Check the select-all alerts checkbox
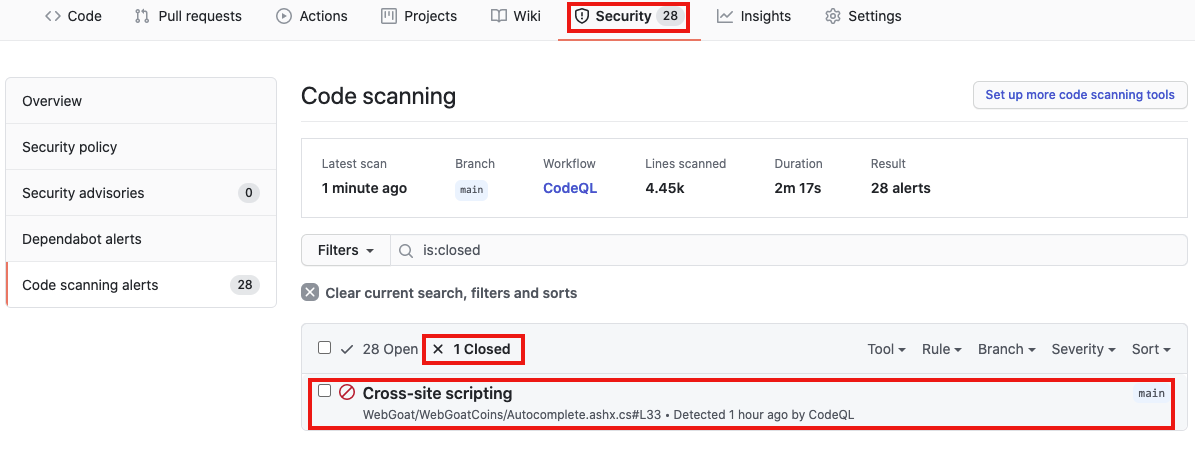The image size is (1195, 453). click(x=324, y=348)
